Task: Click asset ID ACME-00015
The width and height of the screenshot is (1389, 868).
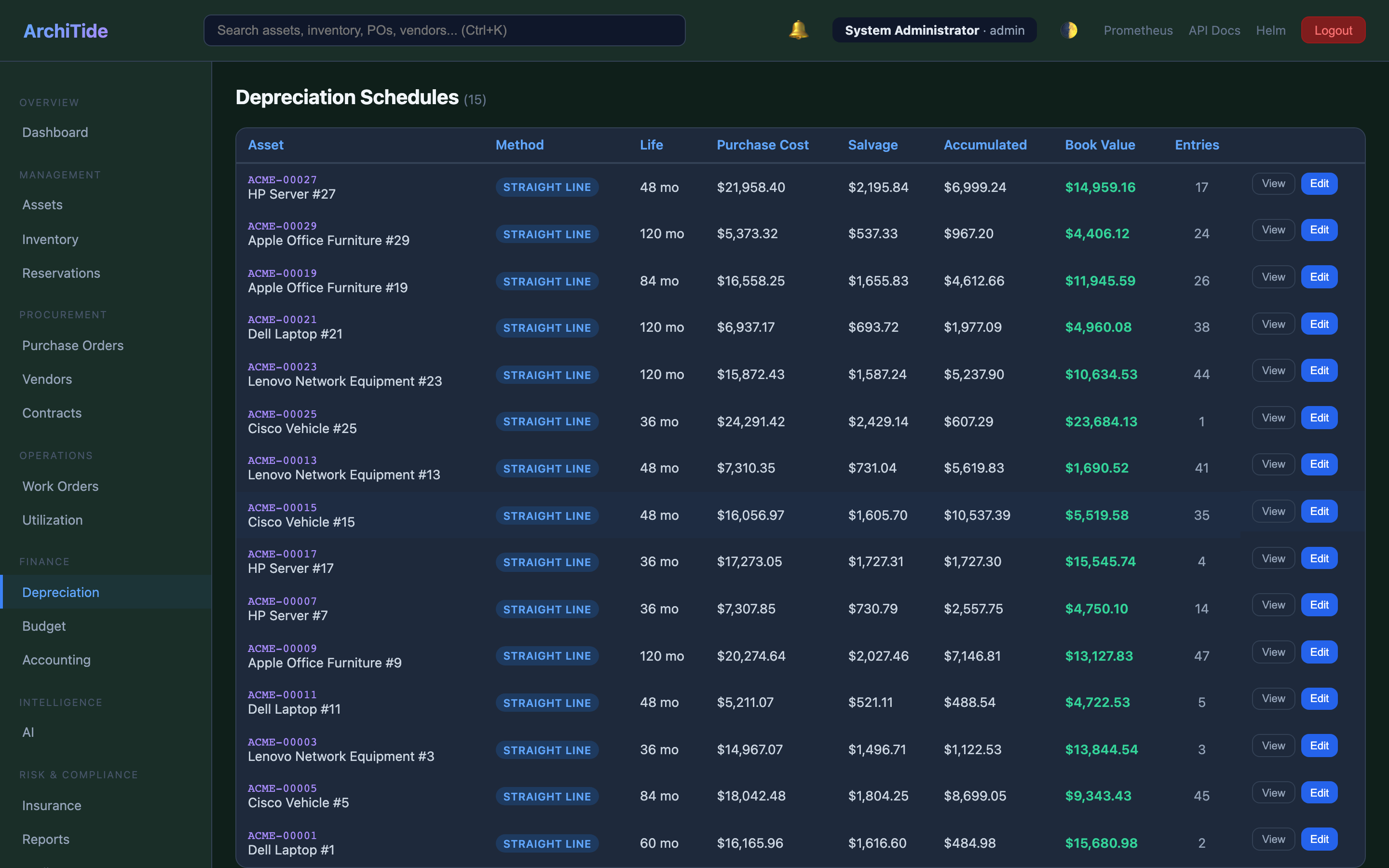Action: 283,507
